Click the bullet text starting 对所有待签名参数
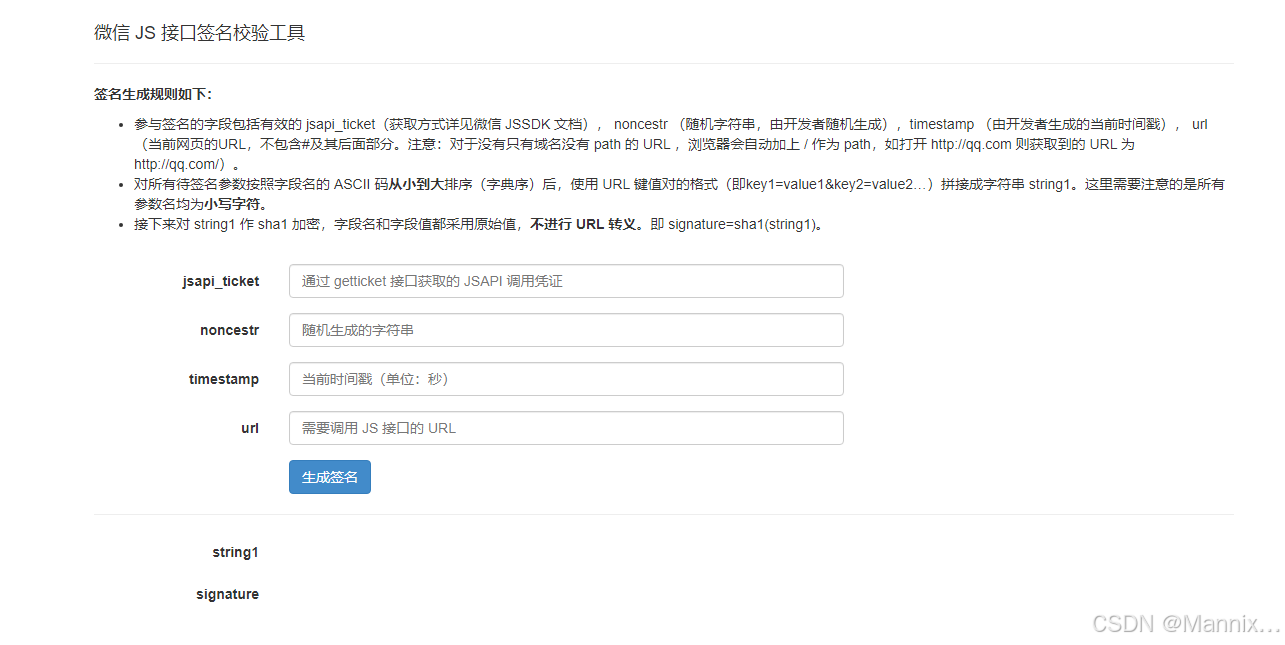This screenshot has height=645, width=1285. 679,194
